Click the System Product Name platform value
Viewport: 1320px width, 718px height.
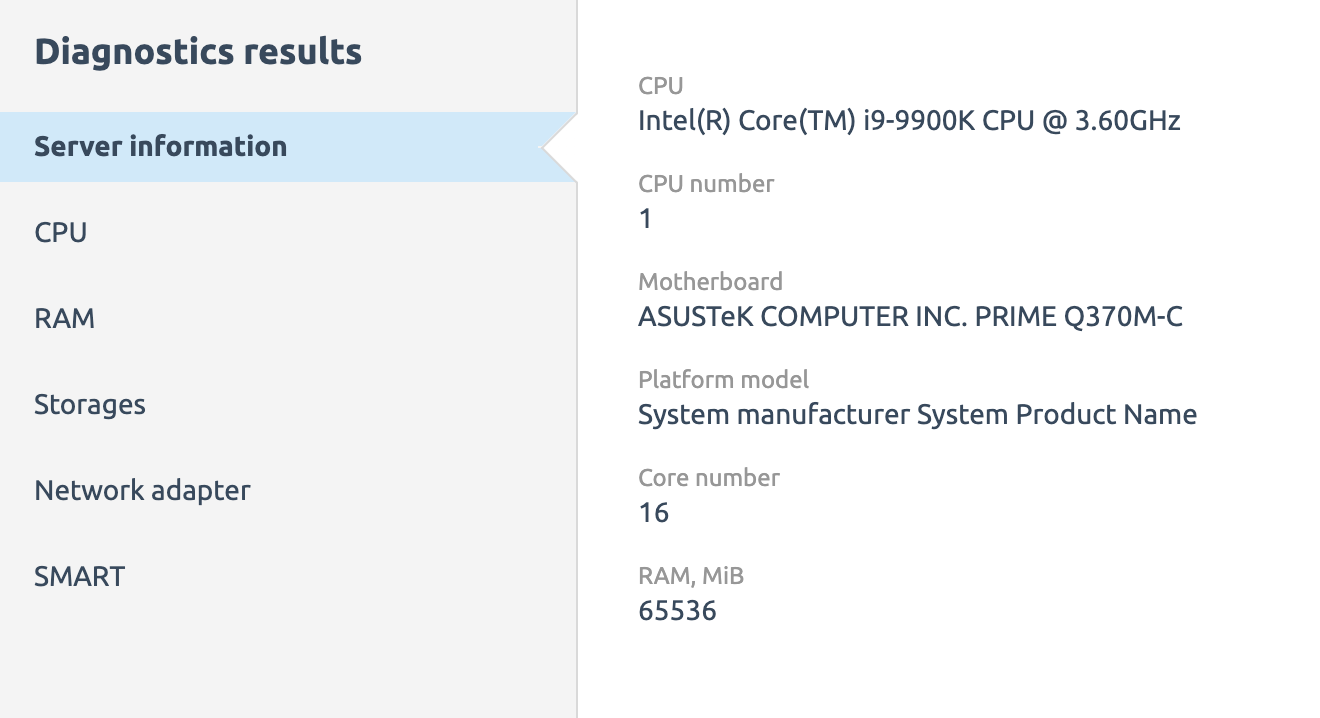click(x=917, y=415)
